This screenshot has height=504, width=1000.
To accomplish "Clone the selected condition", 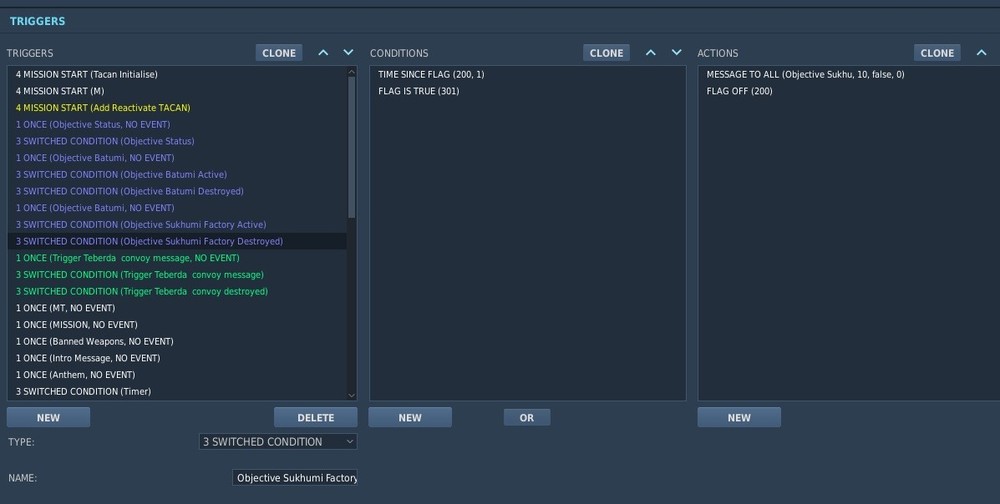I will [606, 53].
